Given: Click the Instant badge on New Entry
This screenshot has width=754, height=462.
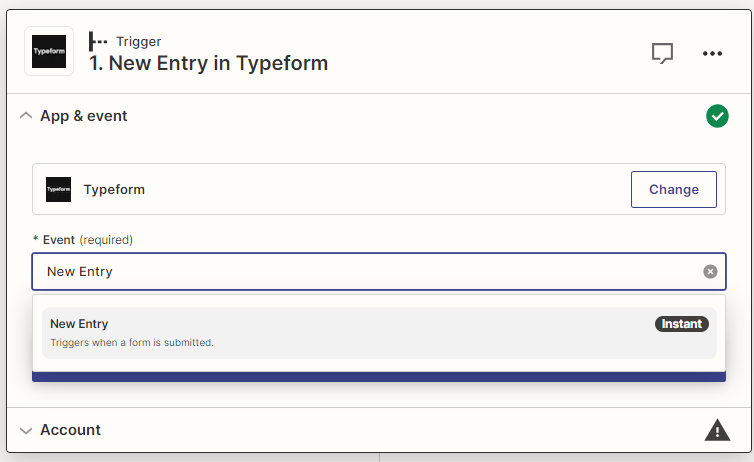Looking at the screenshot, I should 682,324.
